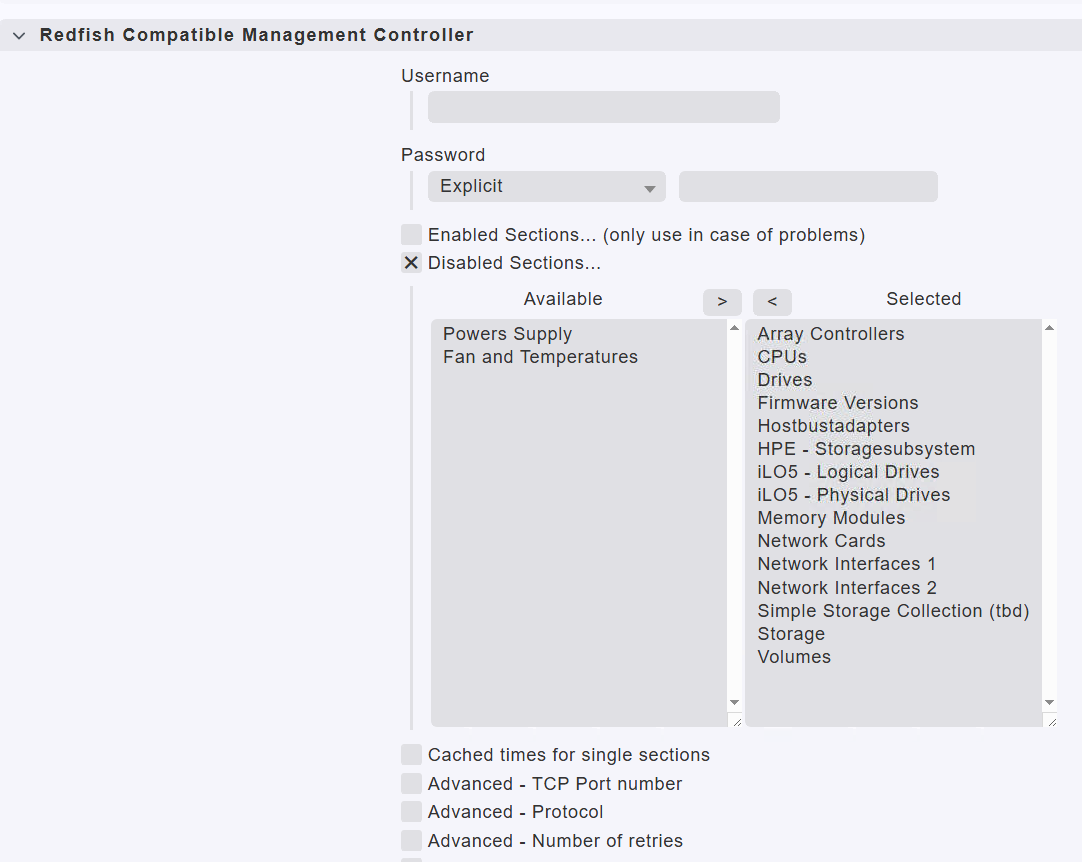Viewport: 1082px width, 862px height.
Task: Enable Advanced - Number of retries
Action: (411, 841)
